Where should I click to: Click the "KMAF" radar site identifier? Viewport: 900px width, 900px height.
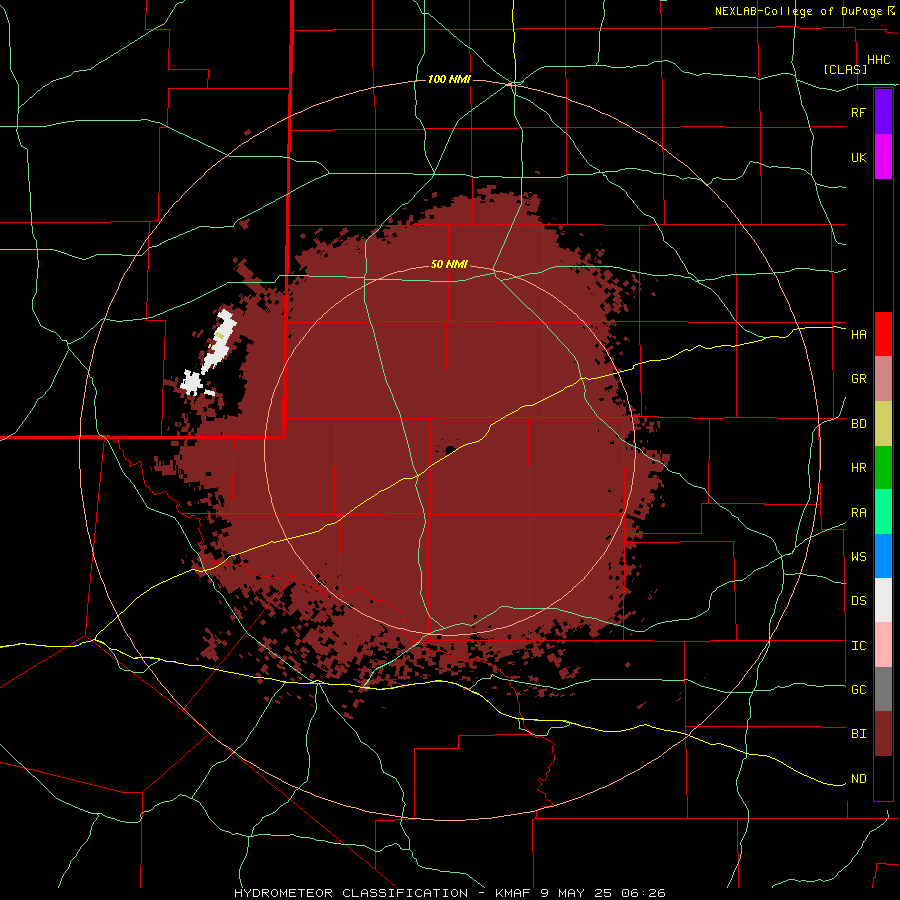[x=515, y=893]
